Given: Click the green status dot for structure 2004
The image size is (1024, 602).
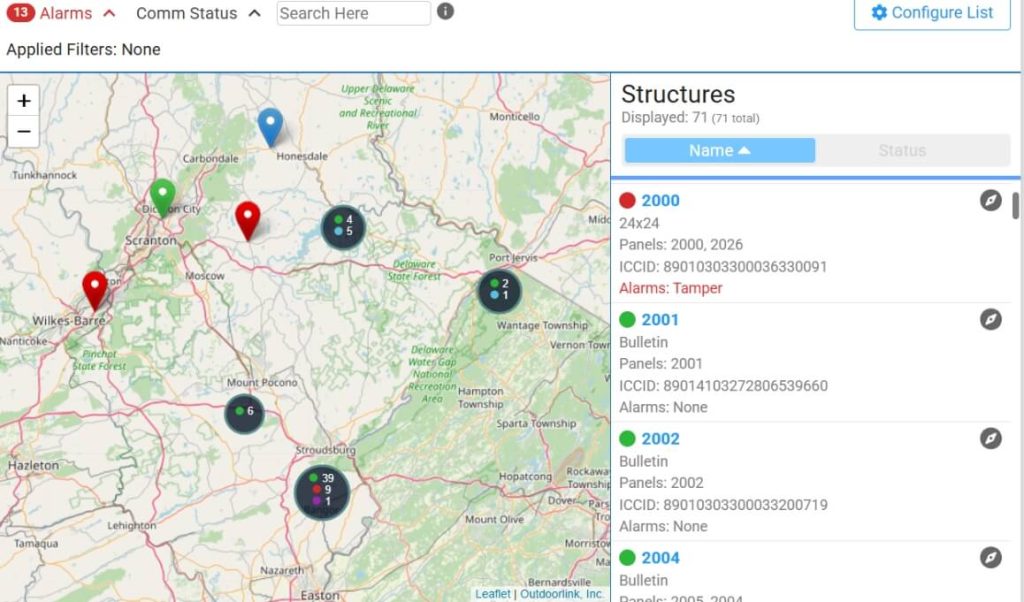Looking at the screenshot, I should click(627, 558).
